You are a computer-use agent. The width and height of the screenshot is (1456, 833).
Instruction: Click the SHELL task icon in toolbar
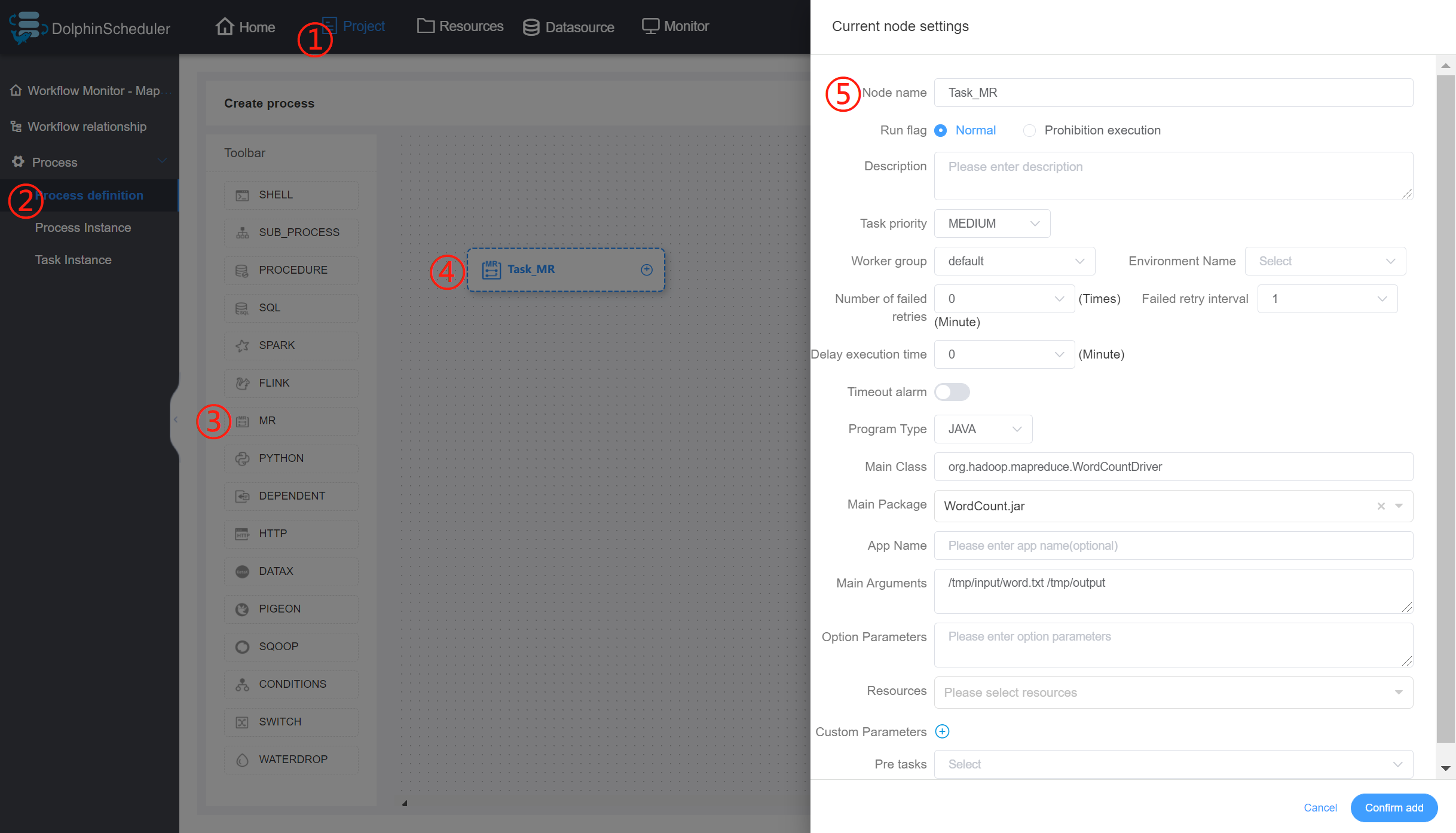[x=242, y=195]
